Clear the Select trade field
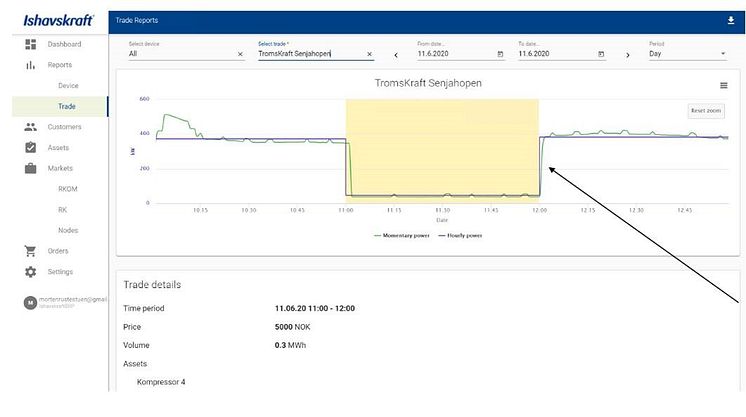 [x=370, y=54]
